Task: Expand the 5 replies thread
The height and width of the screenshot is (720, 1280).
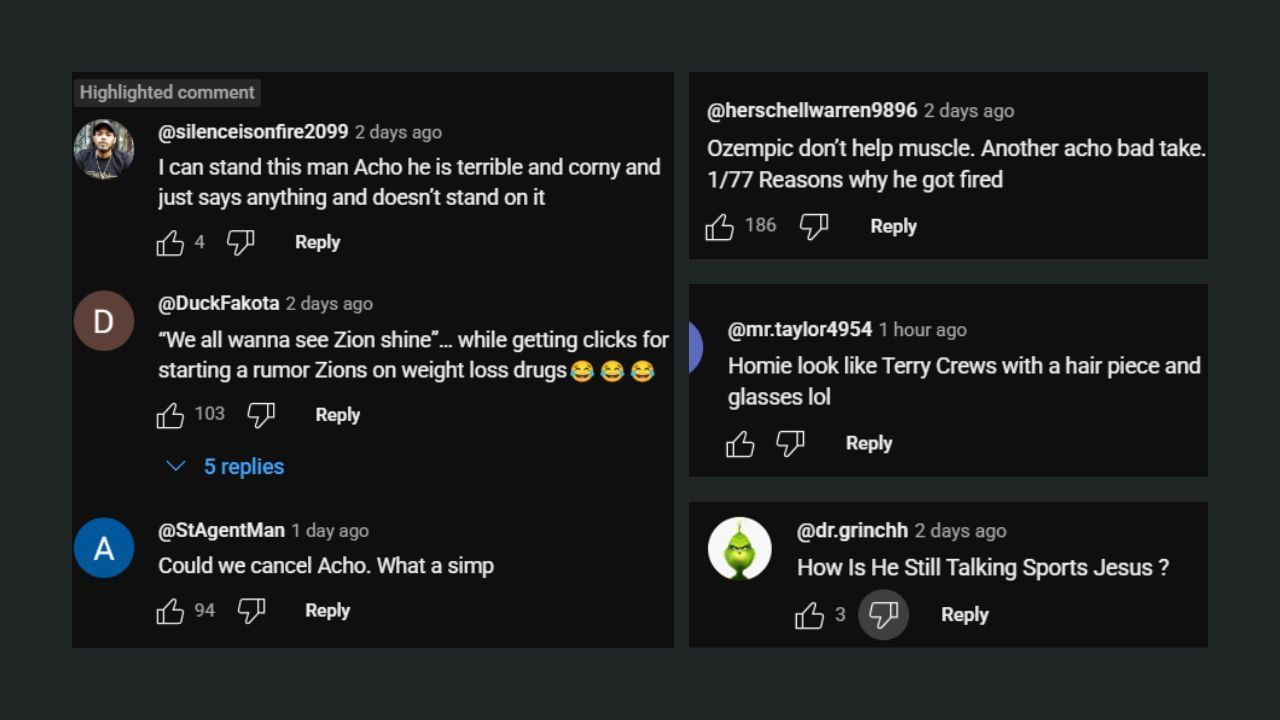Action: click(244, 467)
